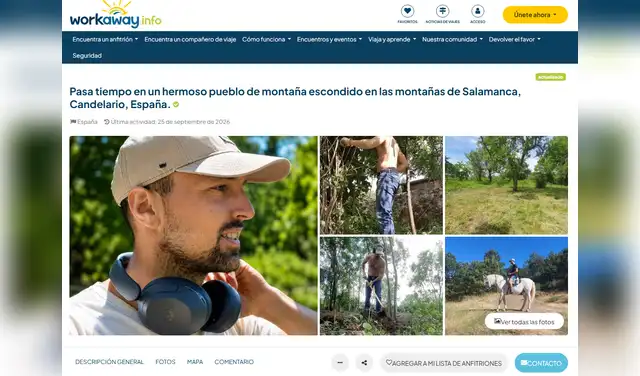Click the verified checkmark badge after España
640x376 pixels.
176,105
